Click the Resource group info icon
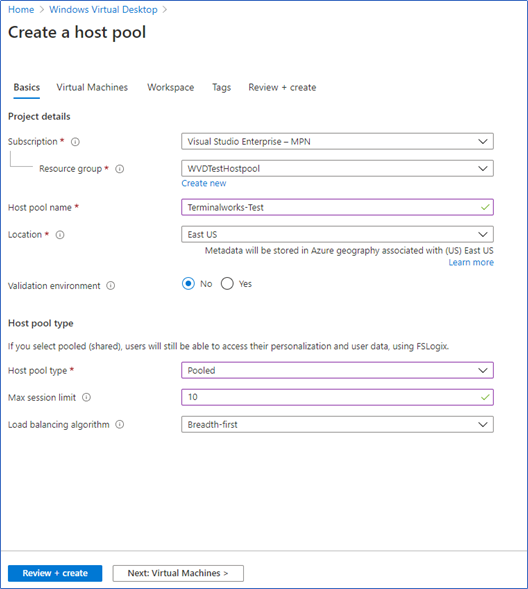 (x=119, y=169)
